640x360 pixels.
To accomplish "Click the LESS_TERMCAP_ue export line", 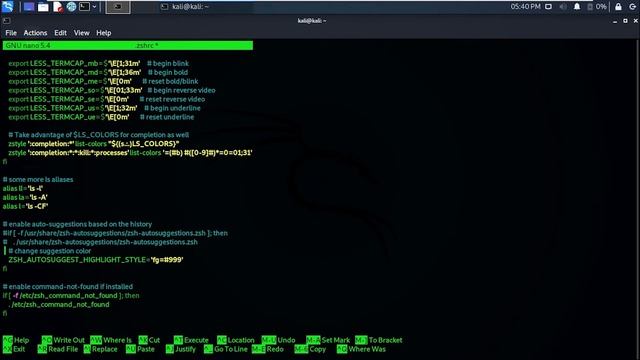I will [101, 117].
